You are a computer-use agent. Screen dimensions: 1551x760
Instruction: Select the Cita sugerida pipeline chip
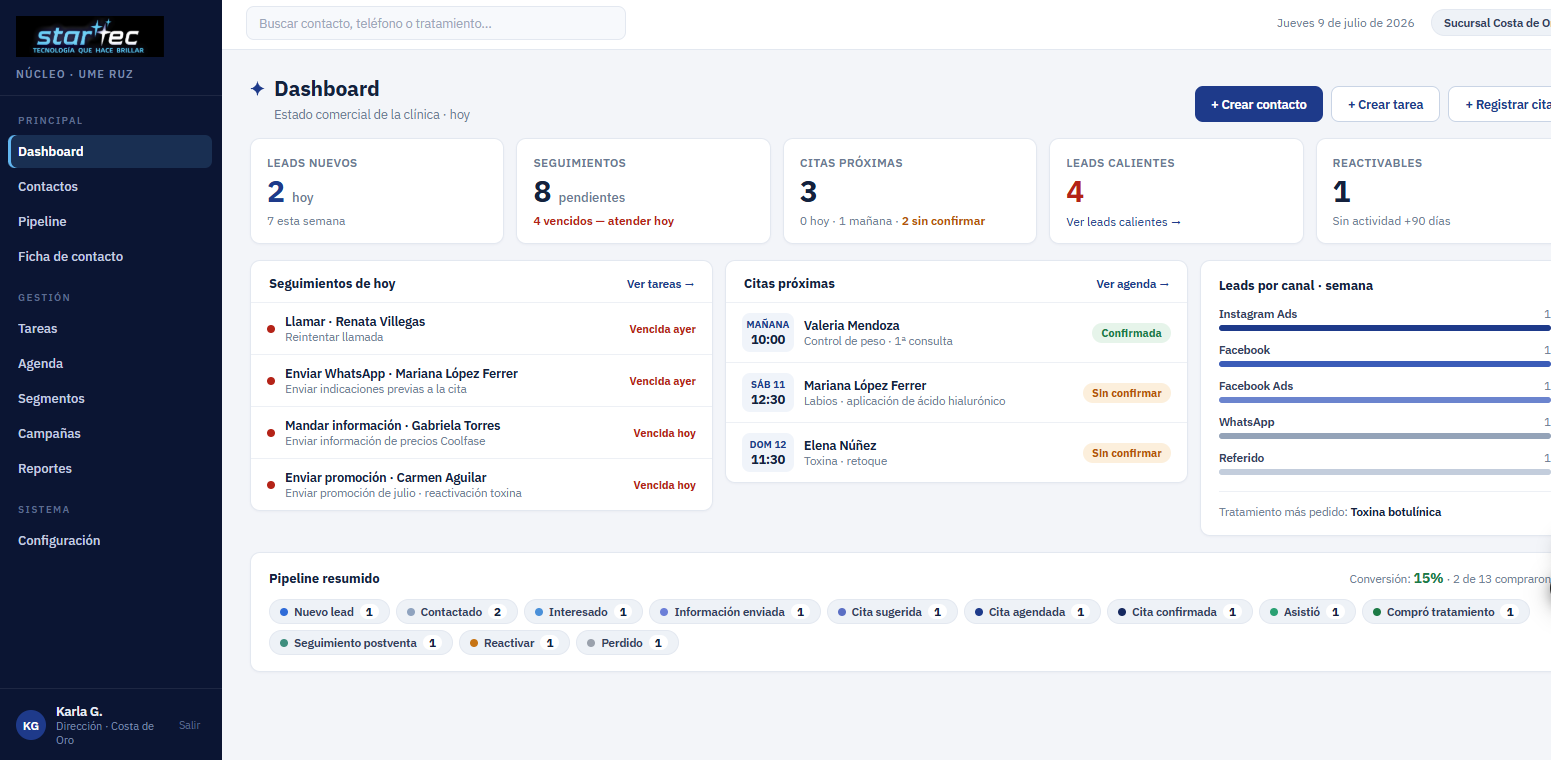point(892,612)
